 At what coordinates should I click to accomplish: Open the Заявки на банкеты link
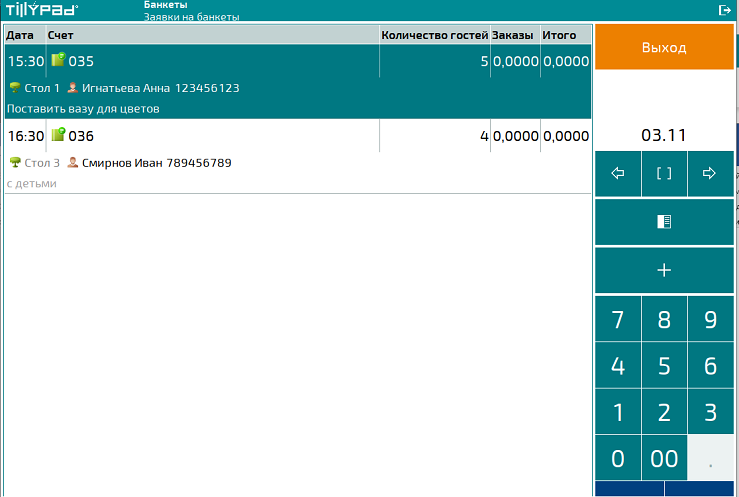pos(191,17)
